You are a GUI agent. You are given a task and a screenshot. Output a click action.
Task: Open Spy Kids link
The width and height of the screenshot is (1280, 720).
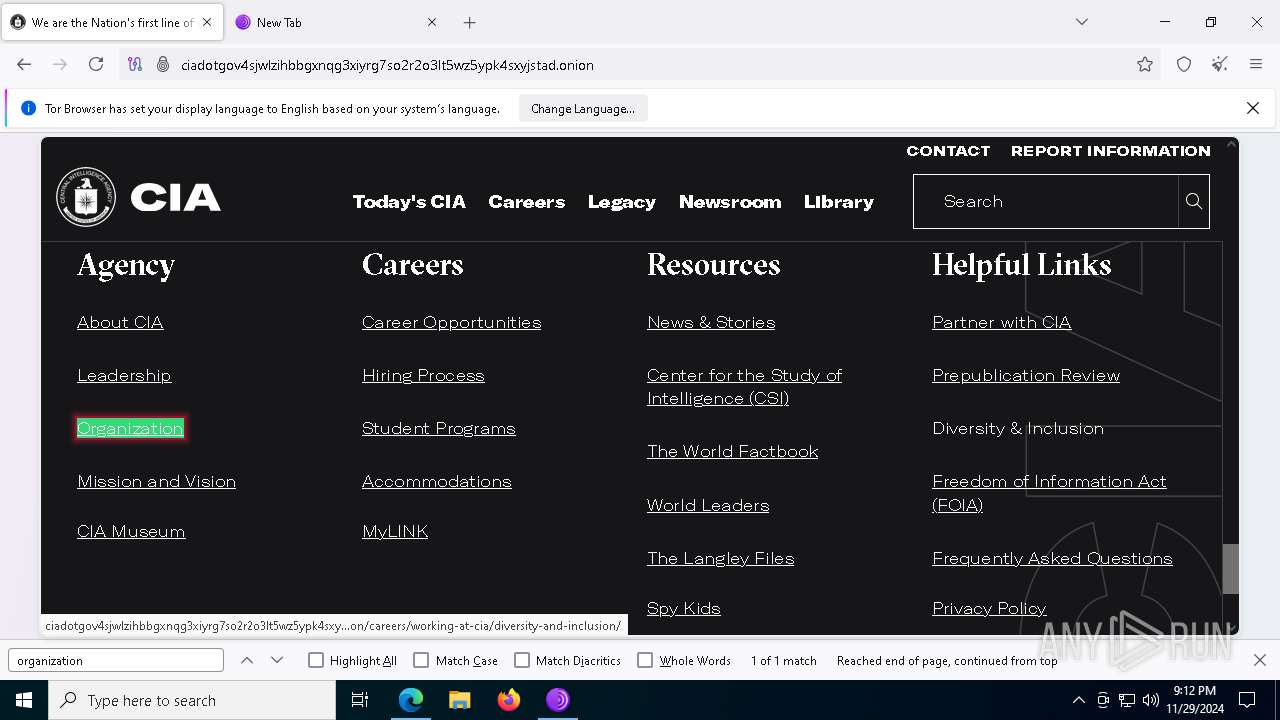(684, 608)
